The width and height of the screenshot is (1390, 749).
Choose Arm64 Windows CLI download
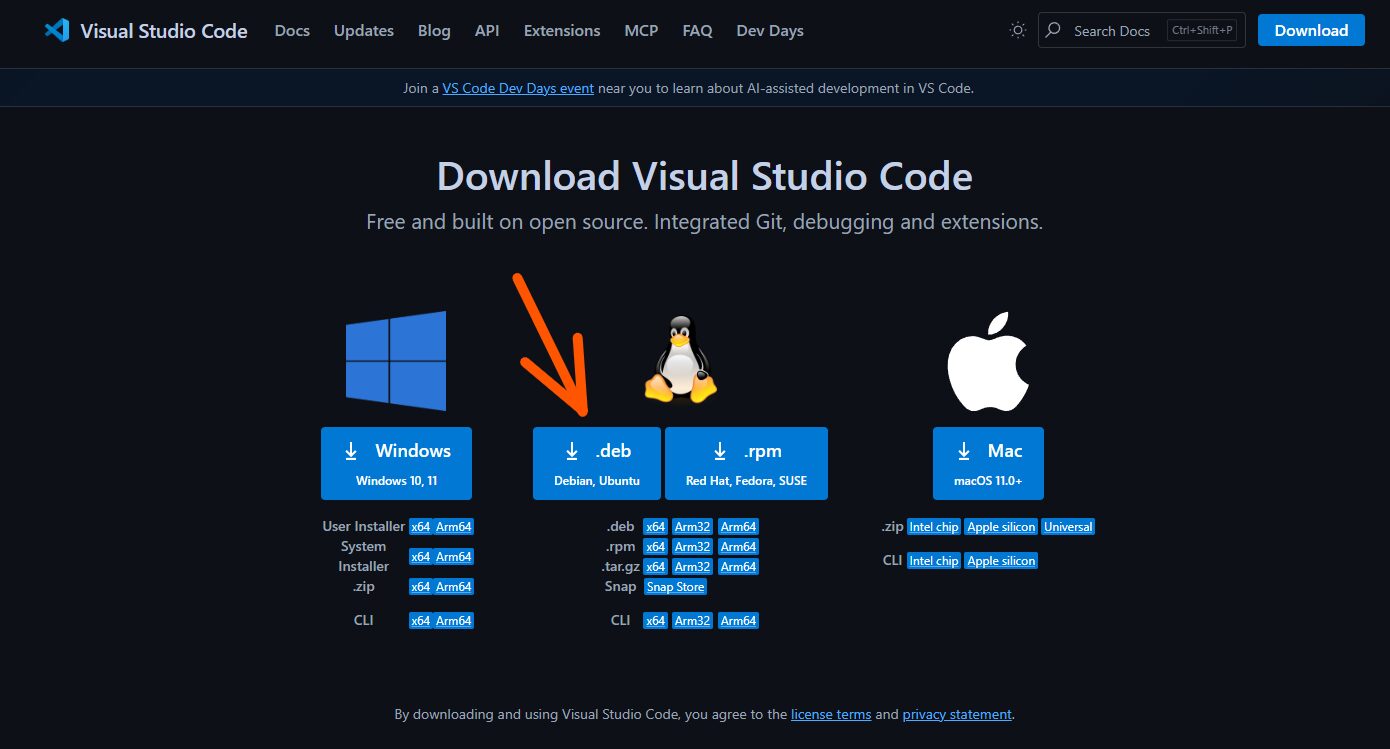453,621
